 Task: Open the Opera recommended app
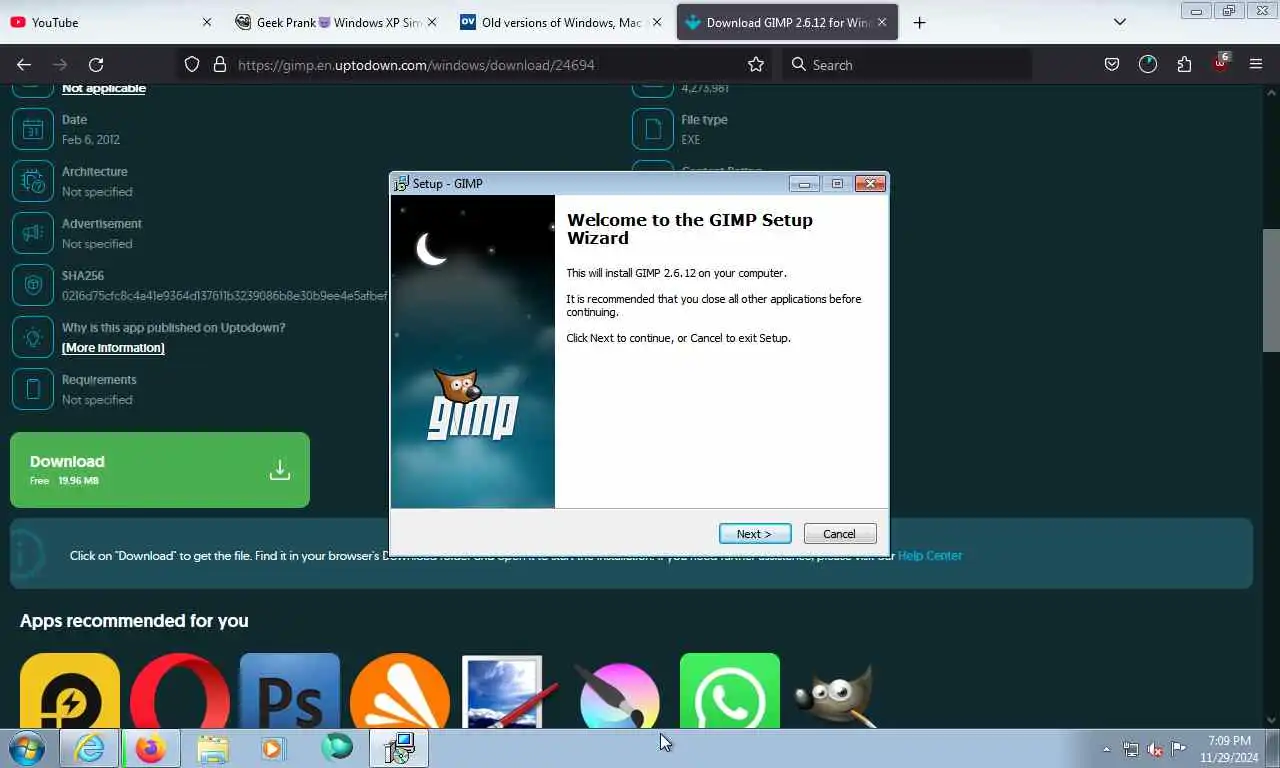coord(180,691)
